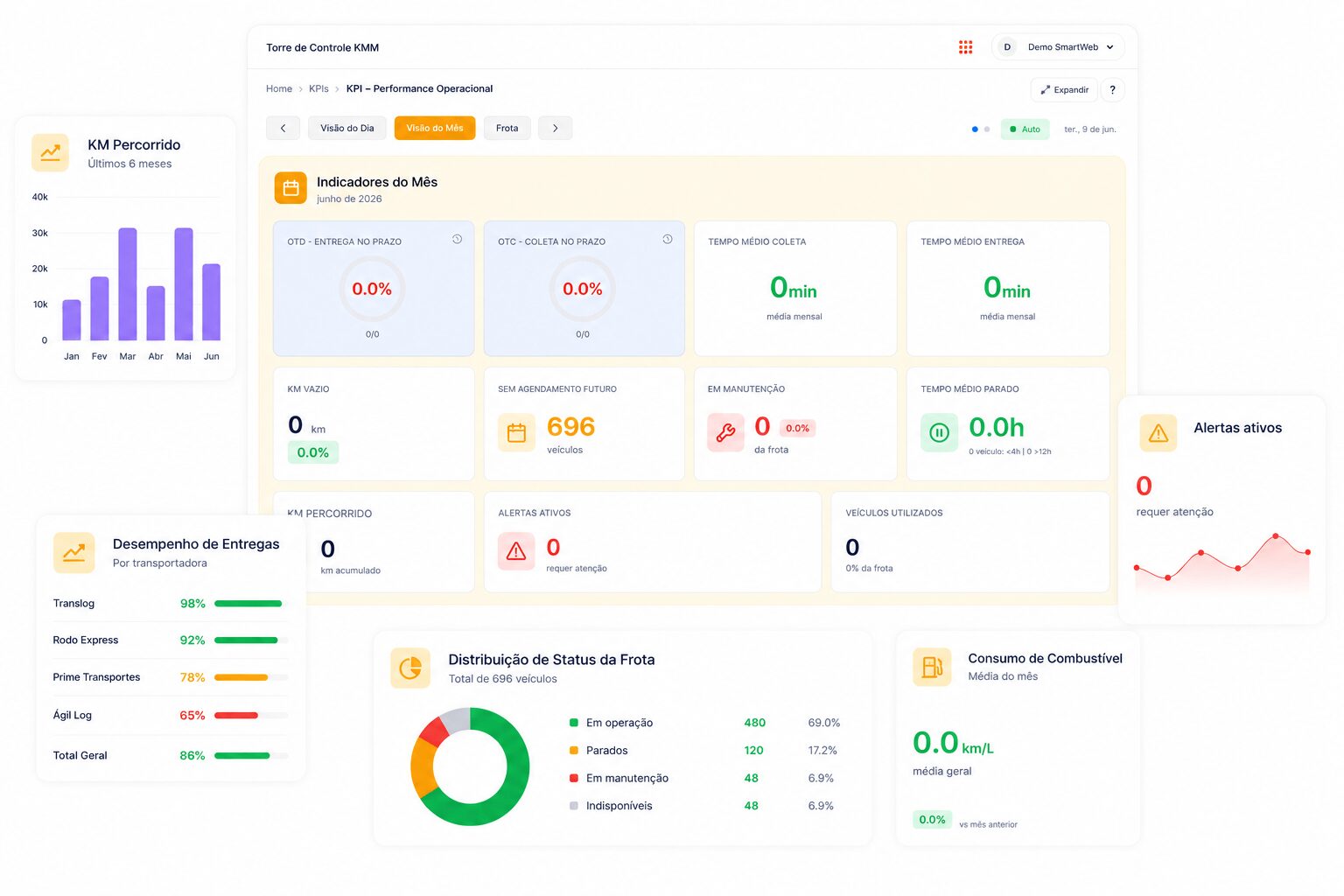Go to next view with right chevron
1344x896 pixels.
click(x=555, y=128)
